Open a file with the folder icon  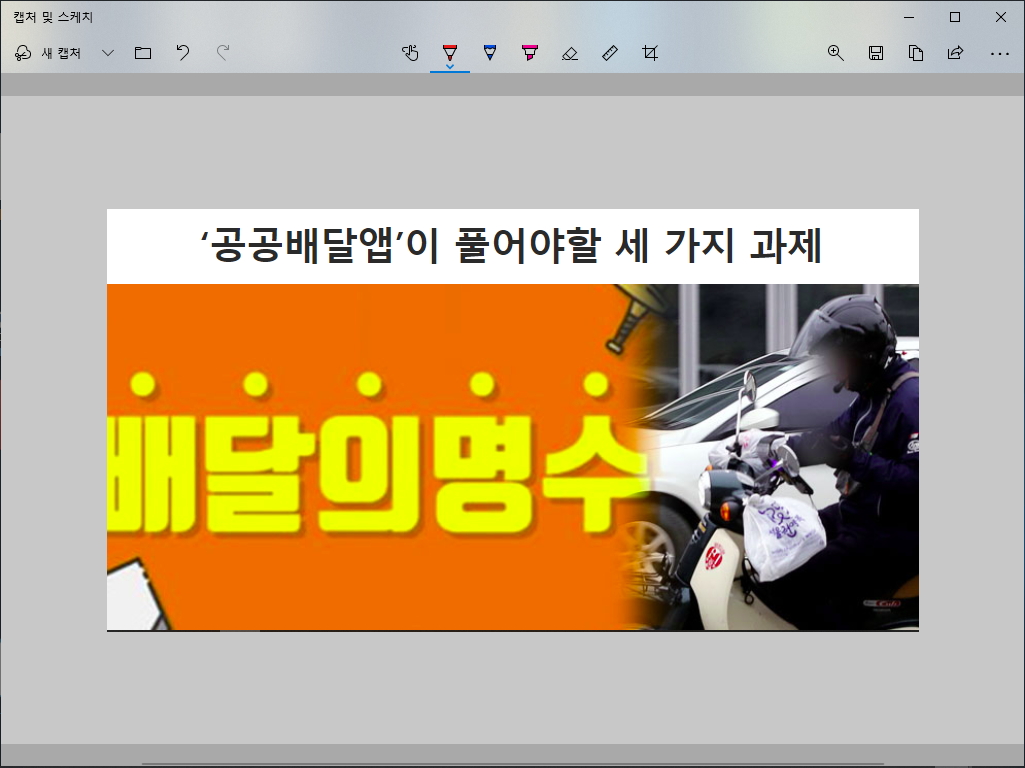pyautogui.click(x=143, y=53)
